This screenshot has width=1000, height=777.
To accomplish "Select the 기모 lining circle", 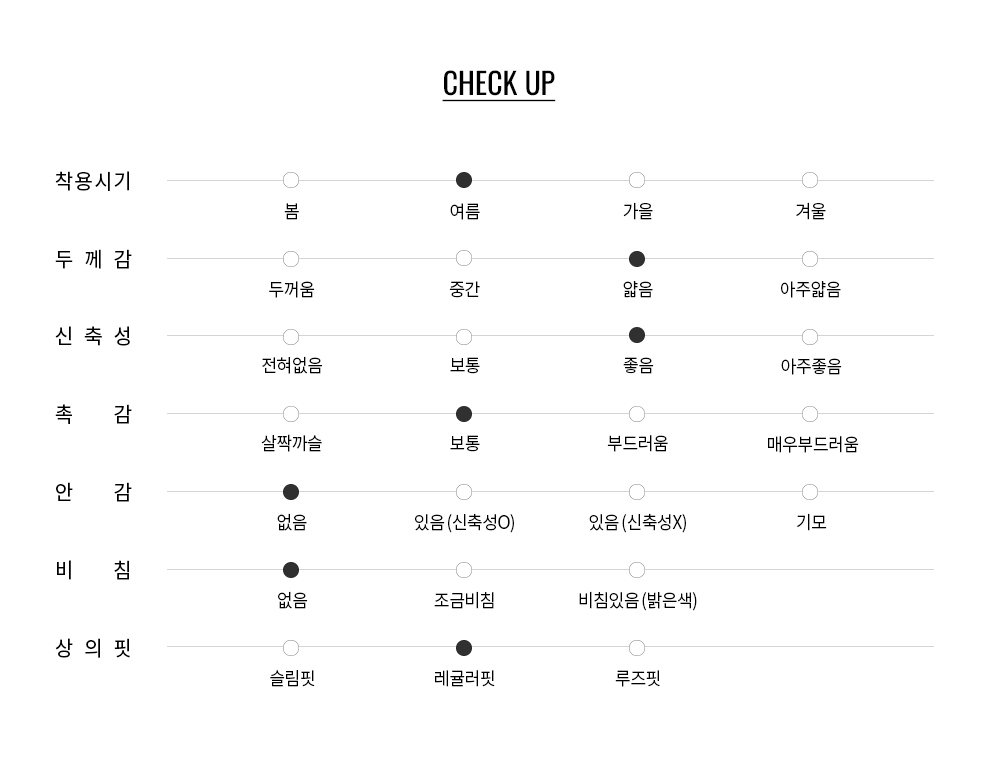I will tap(810, 492).
